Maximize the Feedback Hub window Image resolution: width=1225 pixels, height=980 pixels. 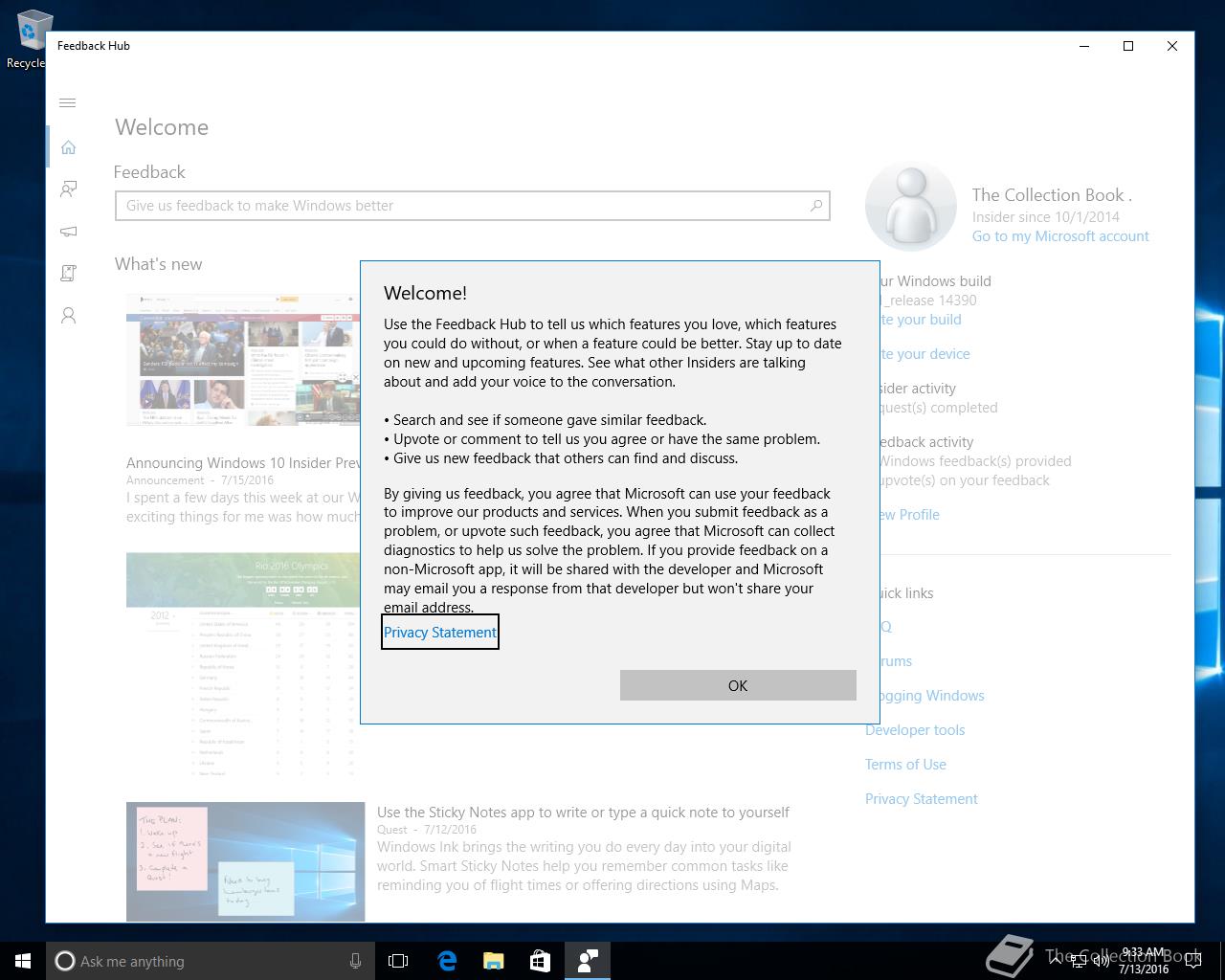[1128, 46]
